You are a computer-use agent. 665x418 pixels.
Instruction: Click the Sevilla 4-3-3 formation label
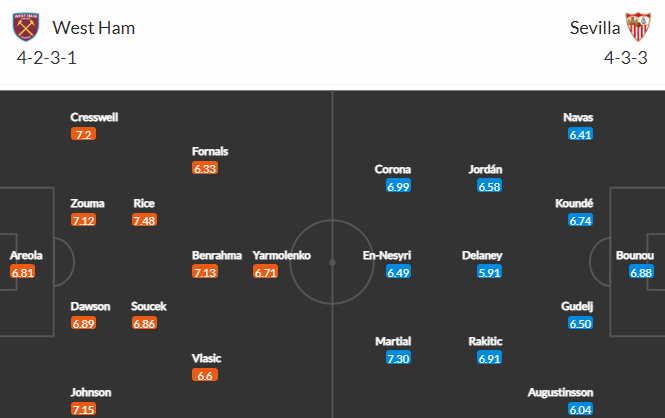click(x=626, y=58)
